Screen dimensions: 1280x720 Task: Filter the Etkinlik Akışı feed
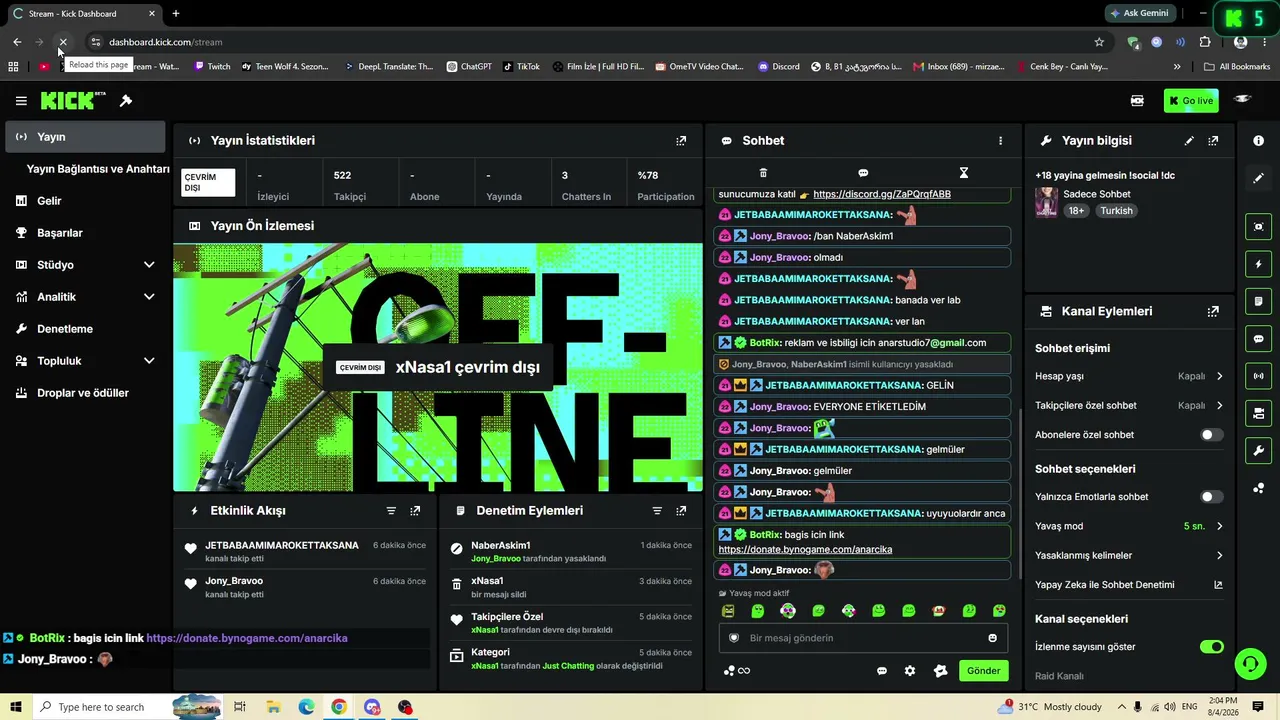(391, 511)
